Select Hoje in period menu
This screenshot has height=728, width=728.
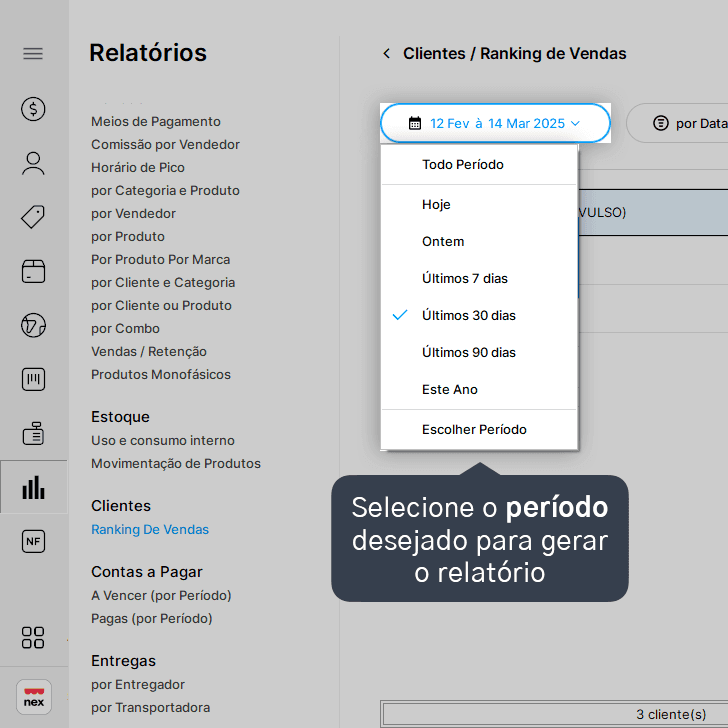[x=479, y=204]
